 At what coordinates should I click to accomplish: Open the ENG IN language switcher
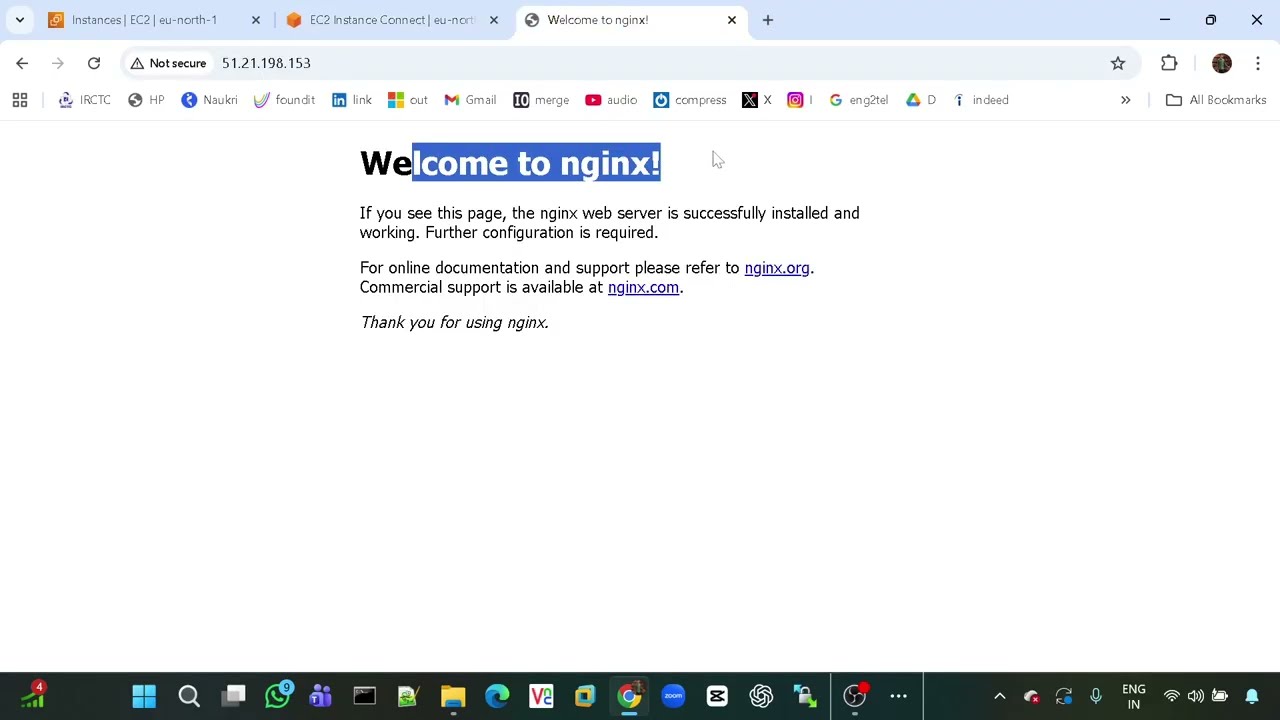coord(1133,696)
